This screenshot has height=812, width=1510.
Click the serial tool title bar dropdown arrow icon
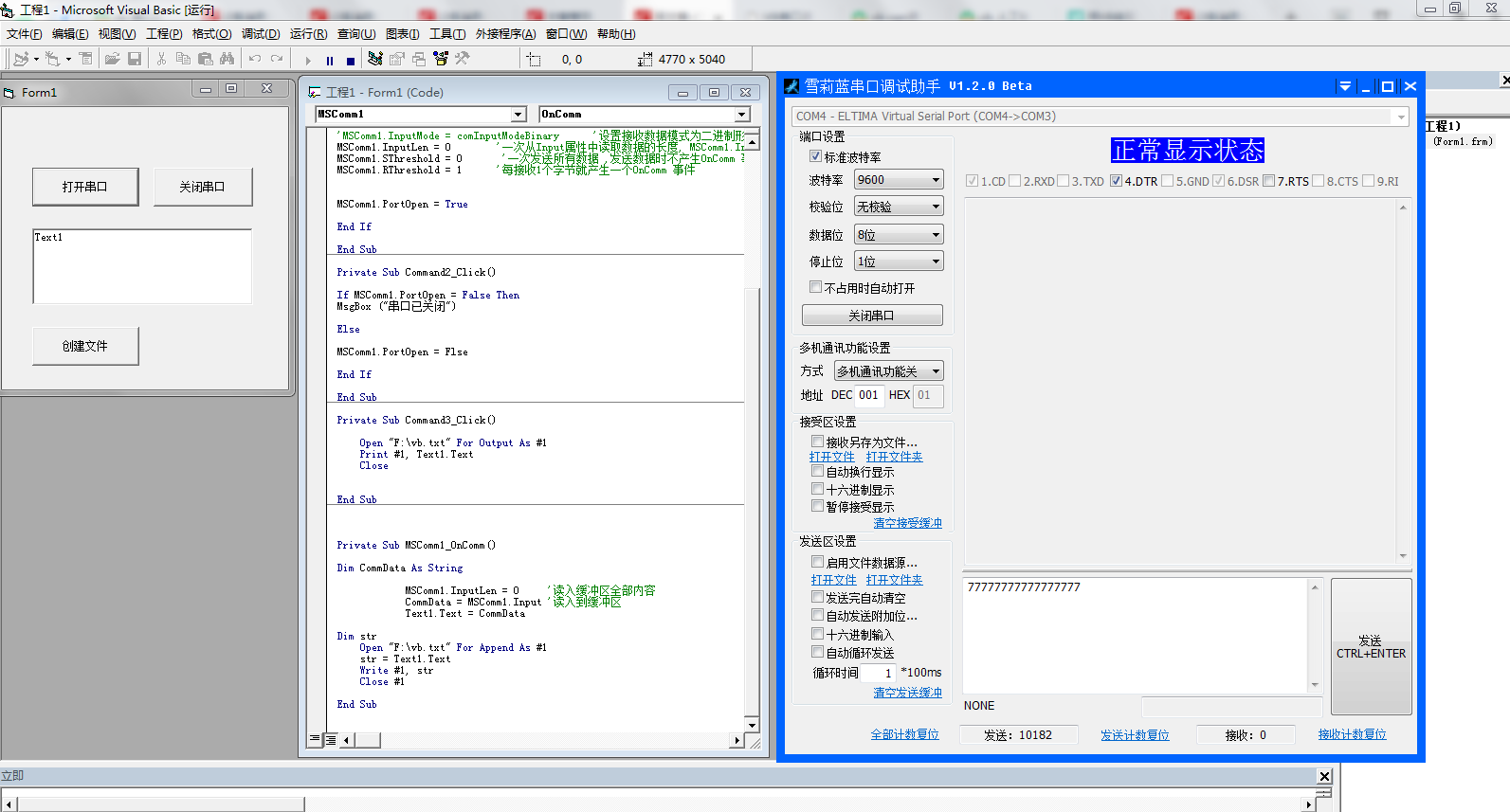1345,86
